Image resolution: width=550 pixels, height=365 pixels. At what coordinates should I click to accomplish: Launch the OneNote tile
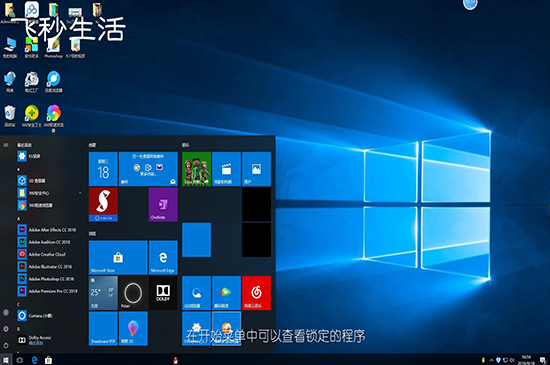[x=163, y=204]
